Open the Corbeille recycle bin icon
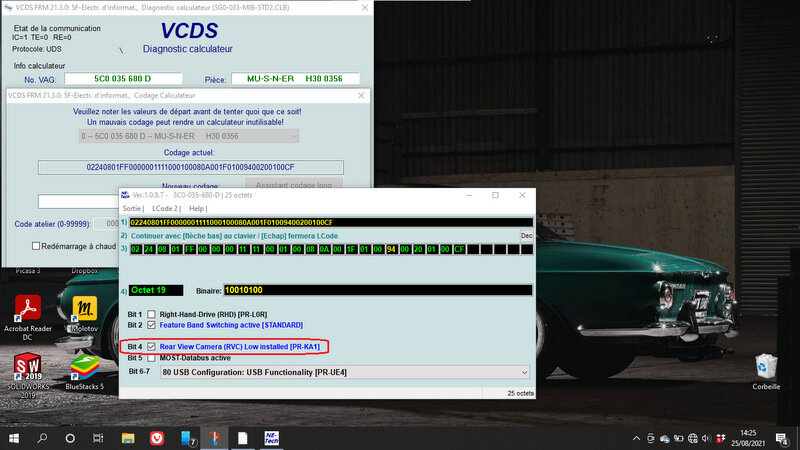Viewport: 800px width, 450px height. (766, 372)
